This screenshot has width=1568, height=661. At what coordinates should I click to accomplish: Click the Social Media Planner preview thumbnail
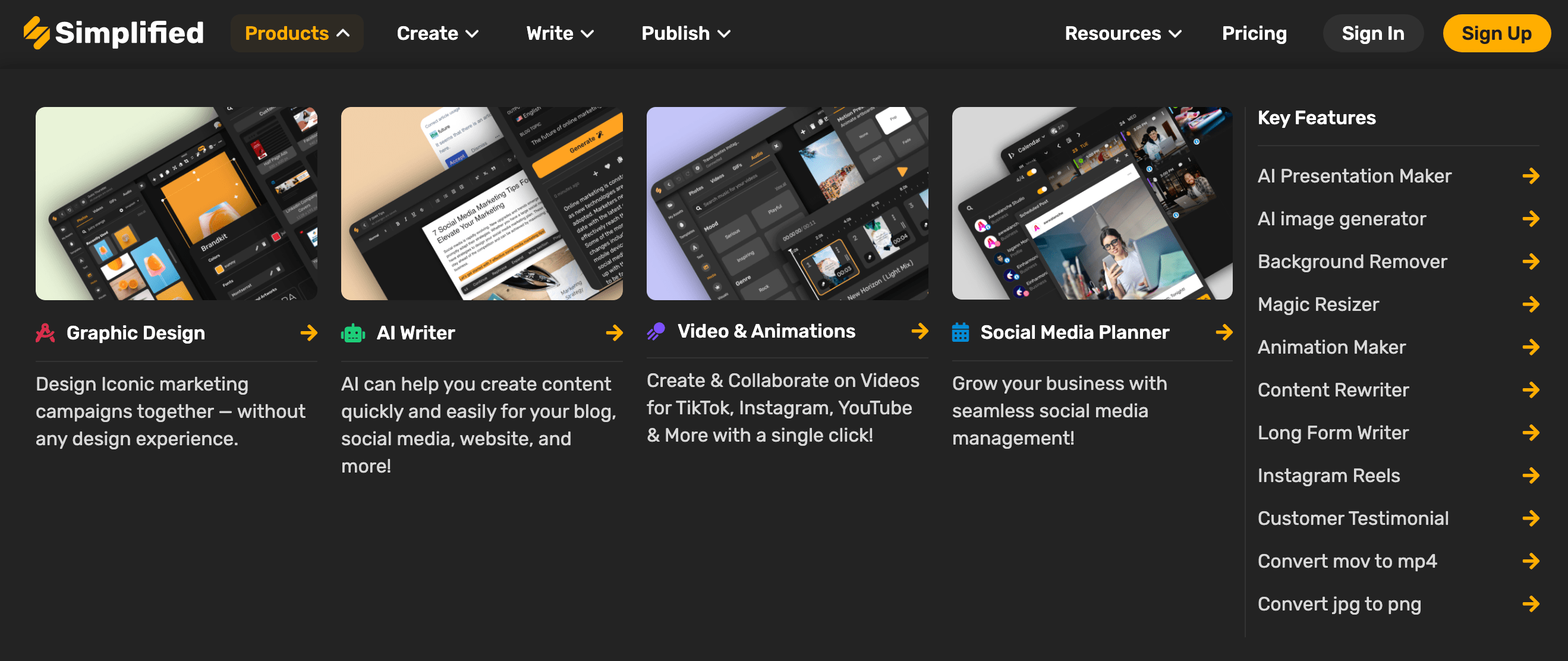coord(1092,203)
